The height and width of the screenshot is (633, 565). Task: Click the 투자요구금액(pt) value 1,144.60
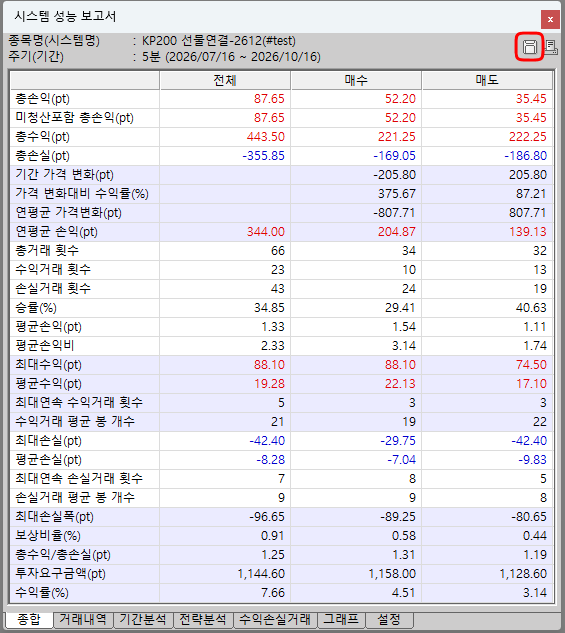point(261,573)
